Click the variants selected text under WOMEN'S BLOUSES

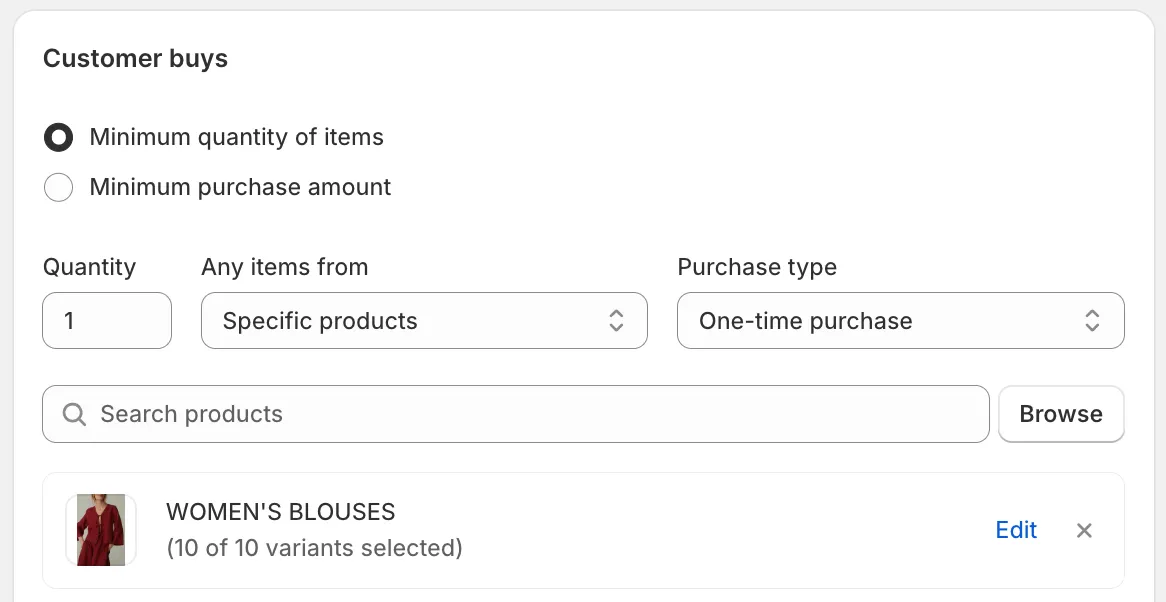(x=314, y=548)
